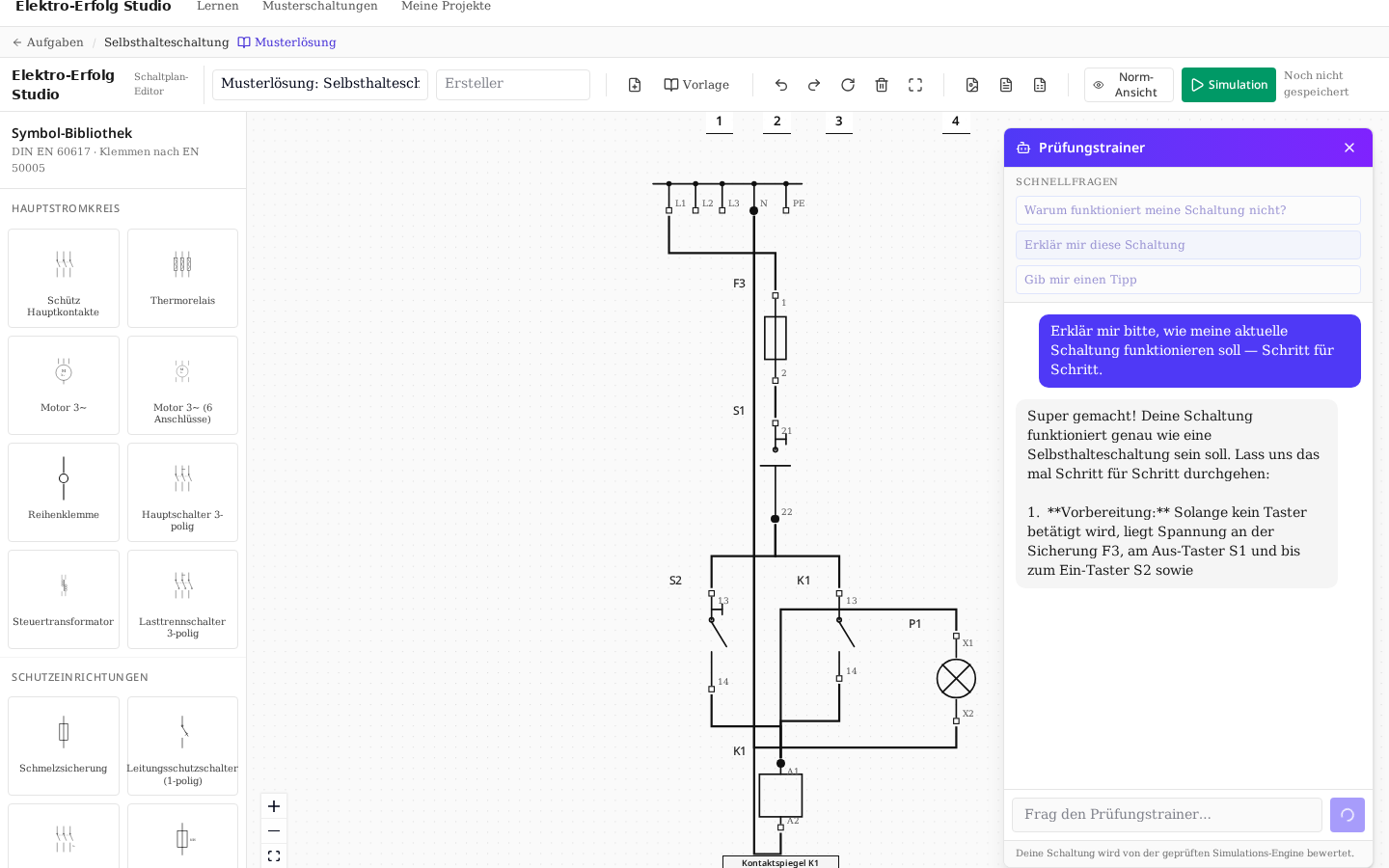This screenshot has height=868, width=1389.
Task: Click the K1 auxiliary contact 13-14
Action: point(845,634)
